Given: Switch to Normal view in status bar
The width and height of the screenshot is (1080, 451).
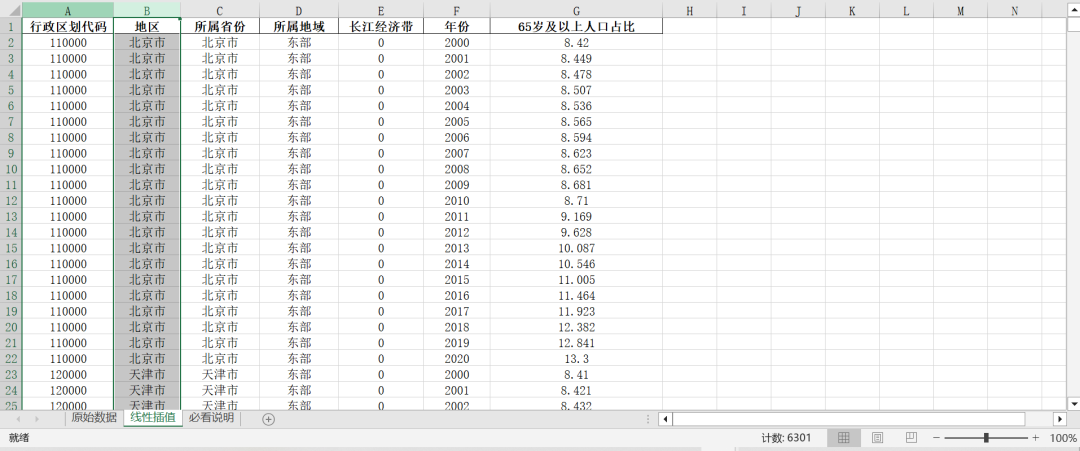Looking at the screenshot, I should coord(843,438).
